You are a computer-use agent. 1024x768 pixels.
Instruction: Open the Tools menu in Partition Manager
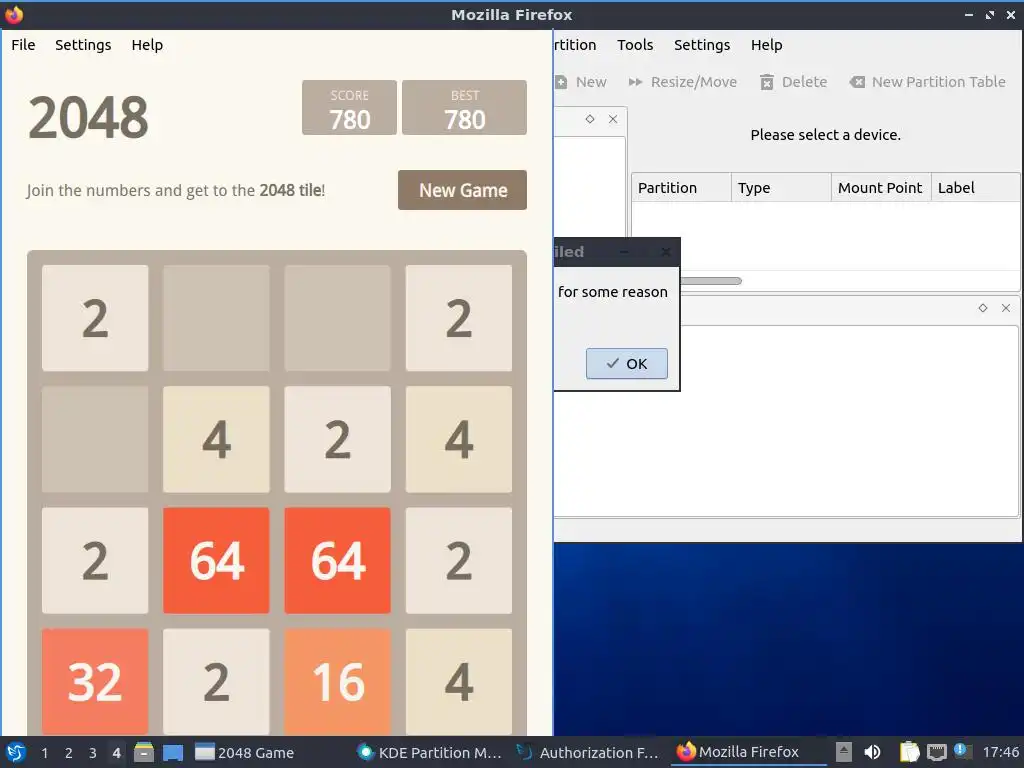635,45
